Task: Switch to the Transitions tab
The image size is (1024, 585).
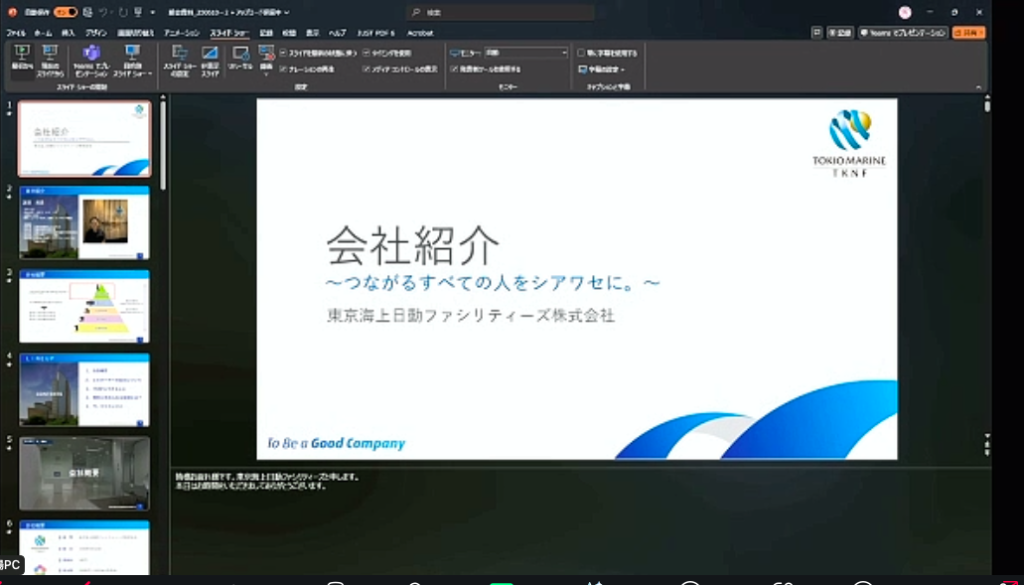Action: click(x=136, y=33)
